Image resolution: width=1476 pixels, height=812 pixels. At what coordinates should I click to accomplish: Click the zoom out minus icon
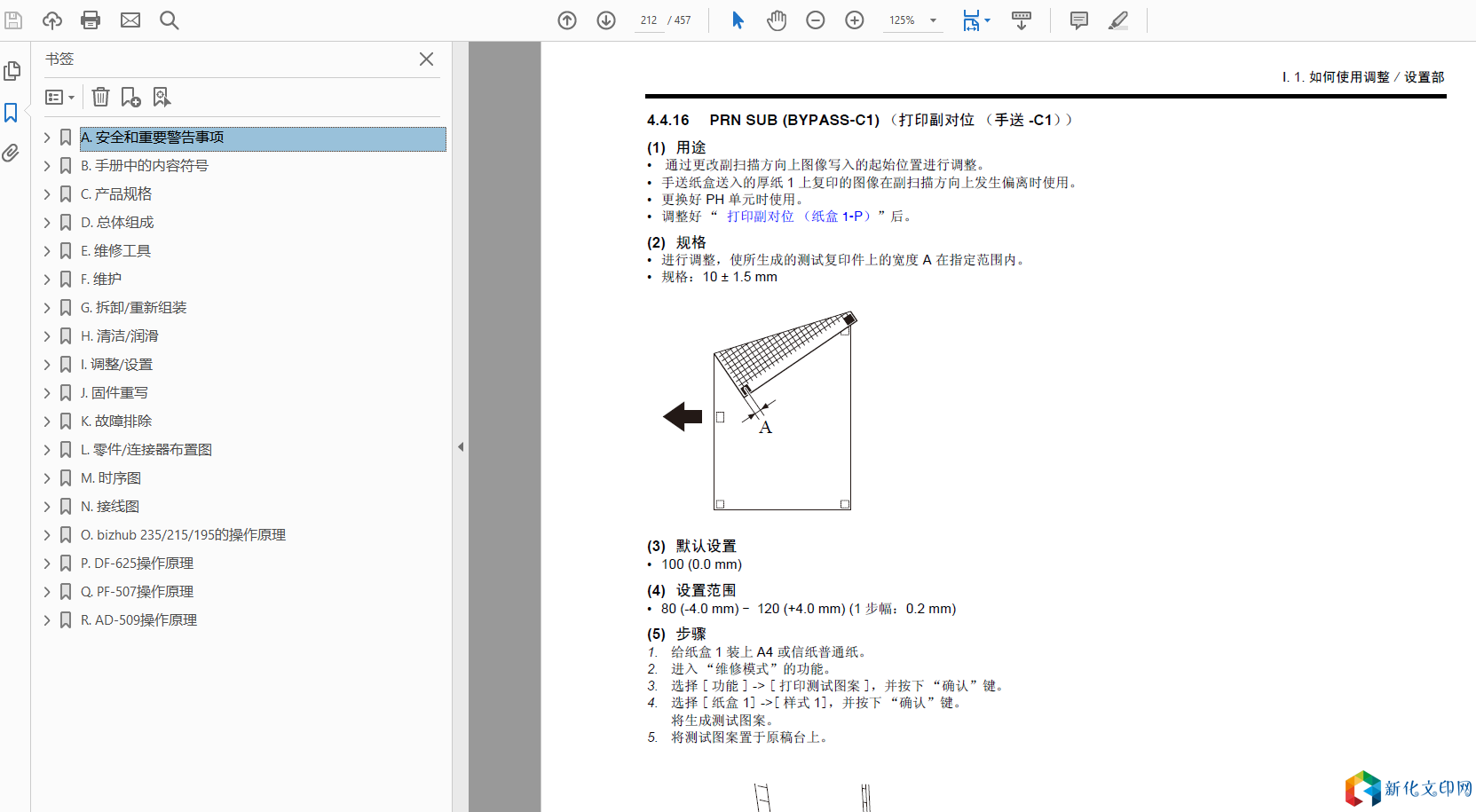click(816, 20)
